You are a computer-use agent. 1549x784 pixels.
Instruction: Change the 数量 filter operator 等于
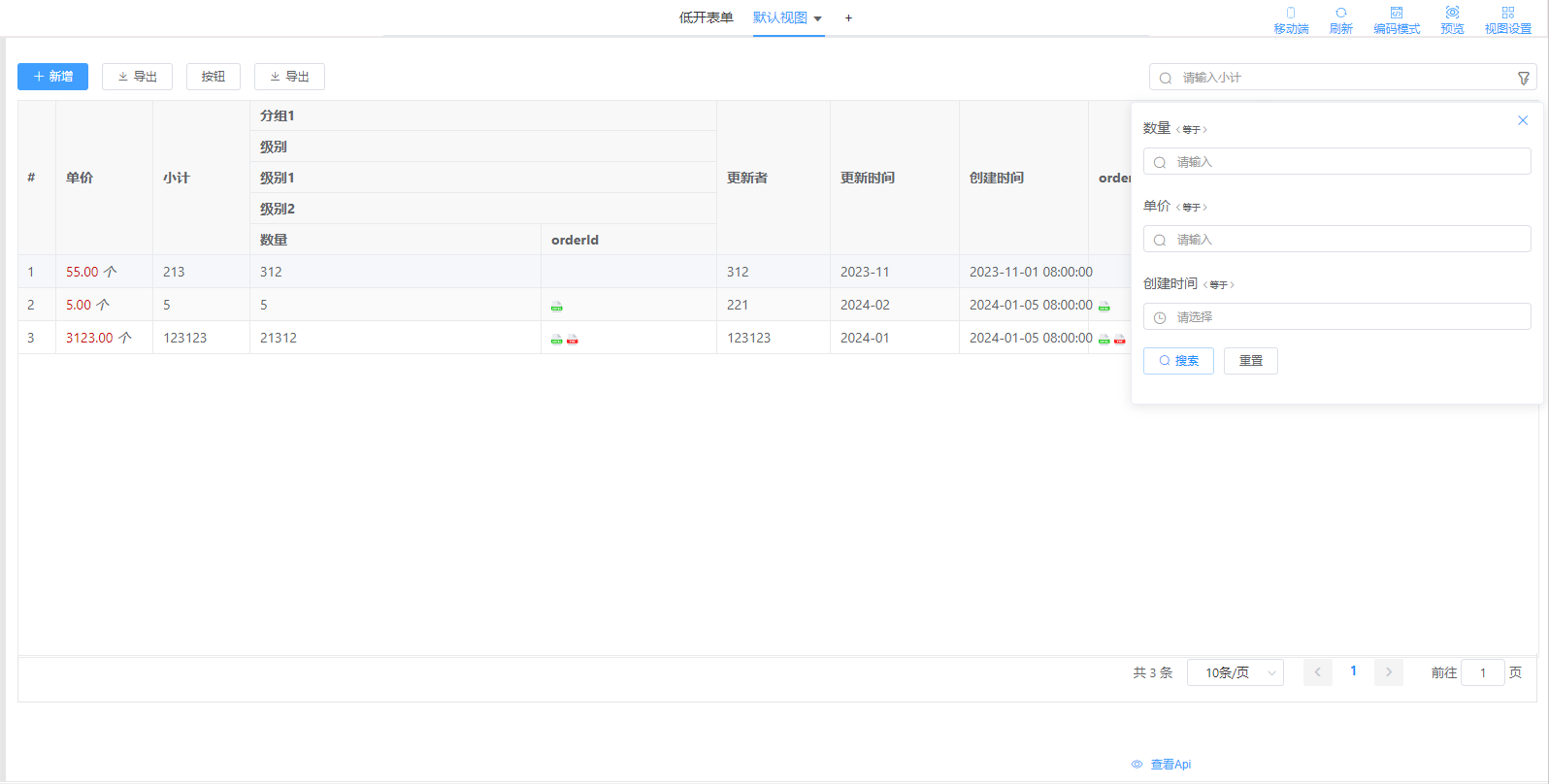1191,129
